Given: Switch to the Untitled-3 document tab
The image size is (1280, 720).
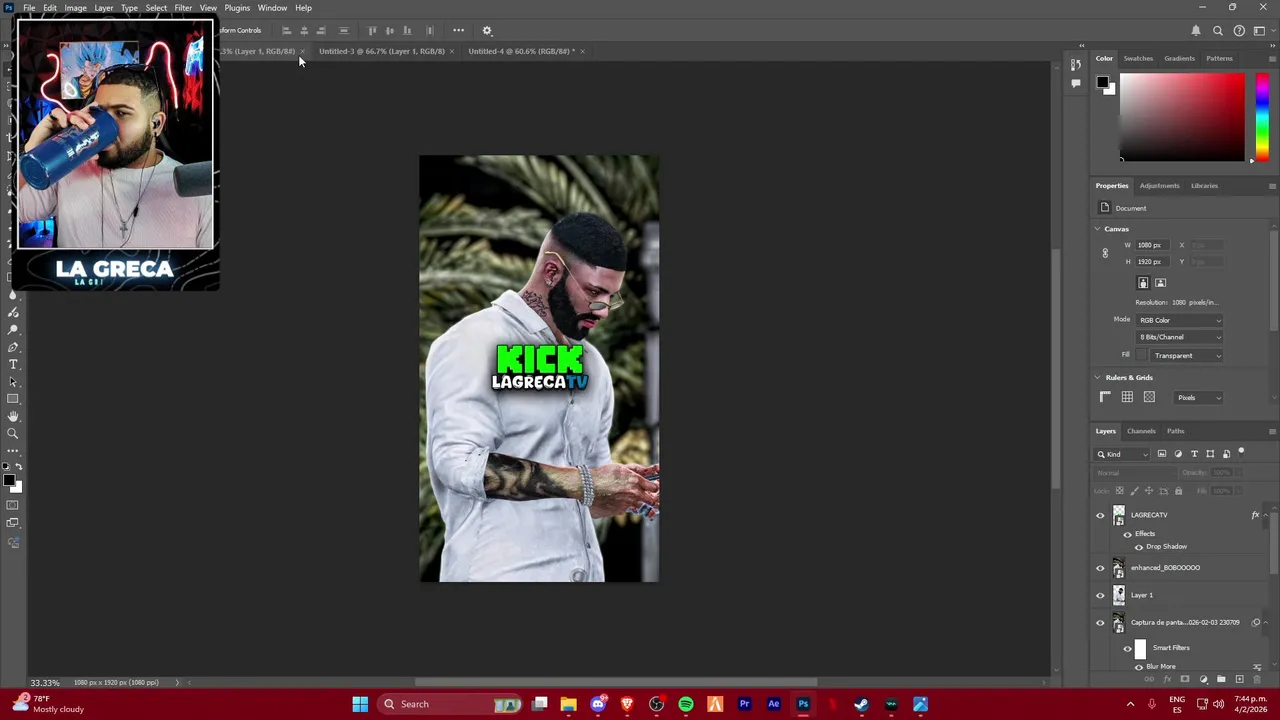Looking at the screenshot, I should [382, 51].
